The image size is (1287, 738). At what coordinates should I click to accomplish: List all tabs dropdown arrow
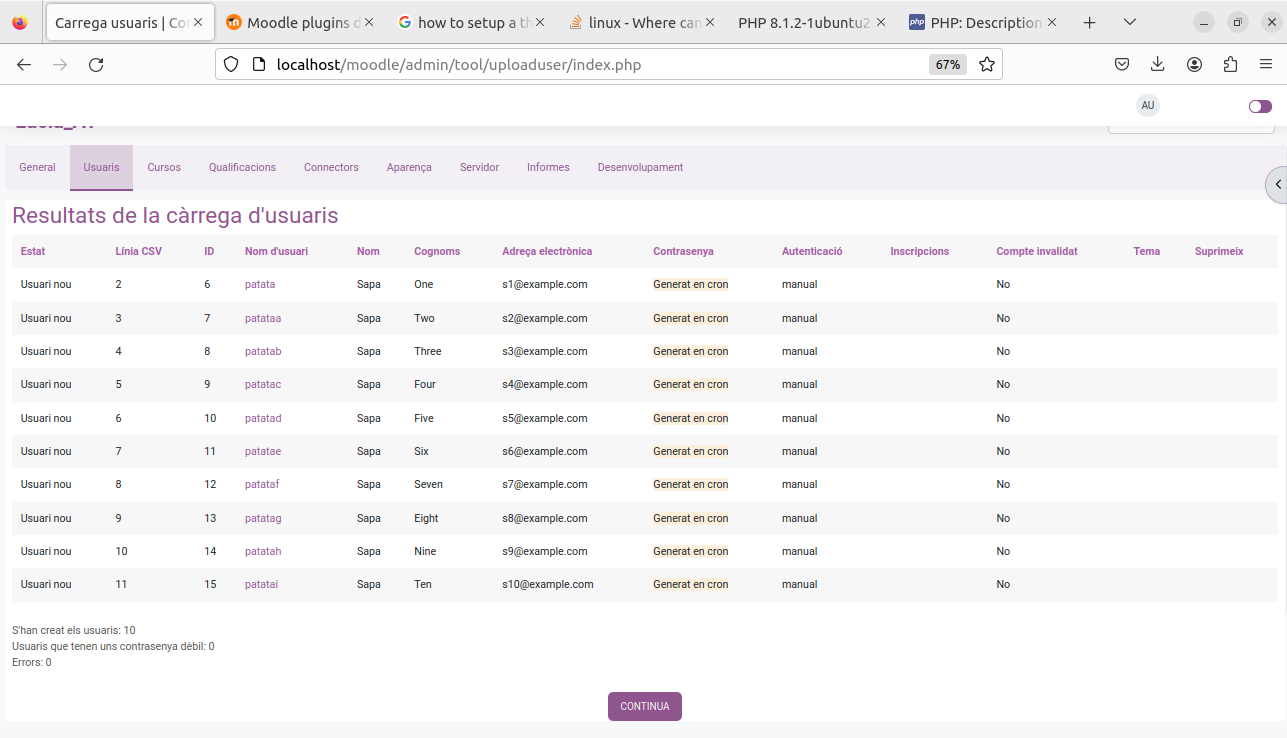(1130, 22)
